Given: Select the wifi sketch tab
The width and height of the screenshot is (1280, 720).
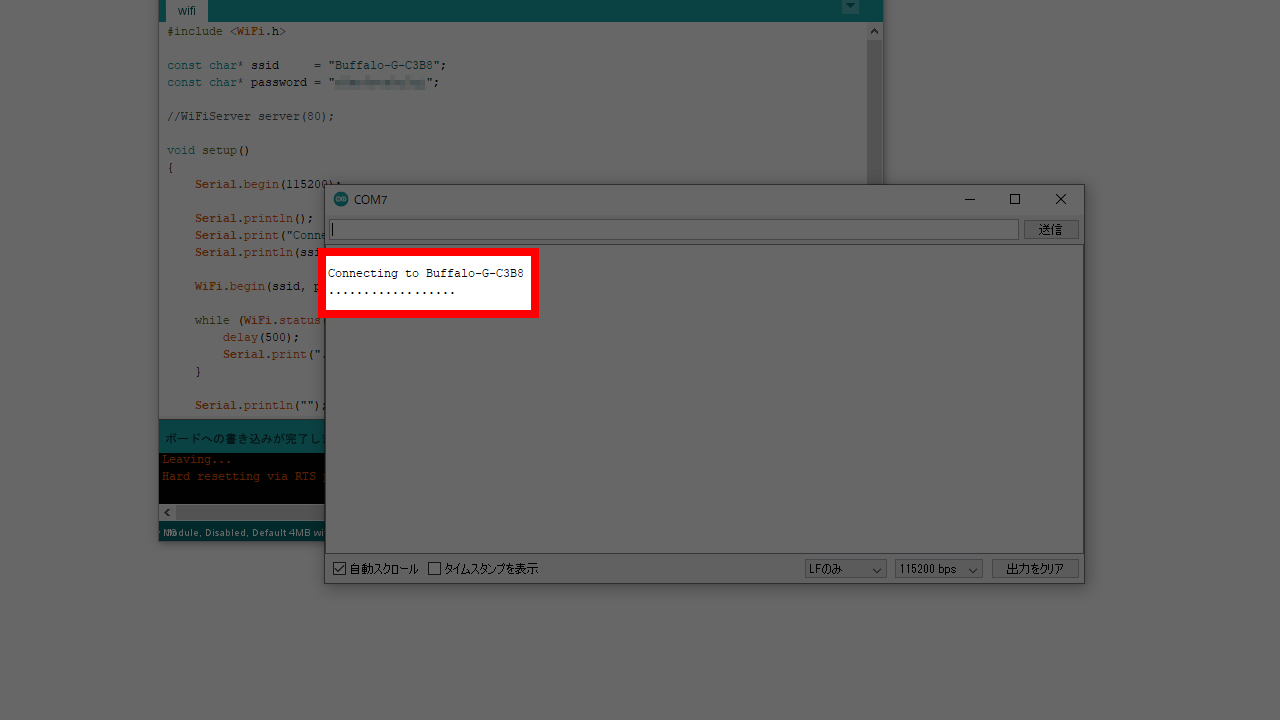Looking at the screenshot, I should (x=187, y=11).
